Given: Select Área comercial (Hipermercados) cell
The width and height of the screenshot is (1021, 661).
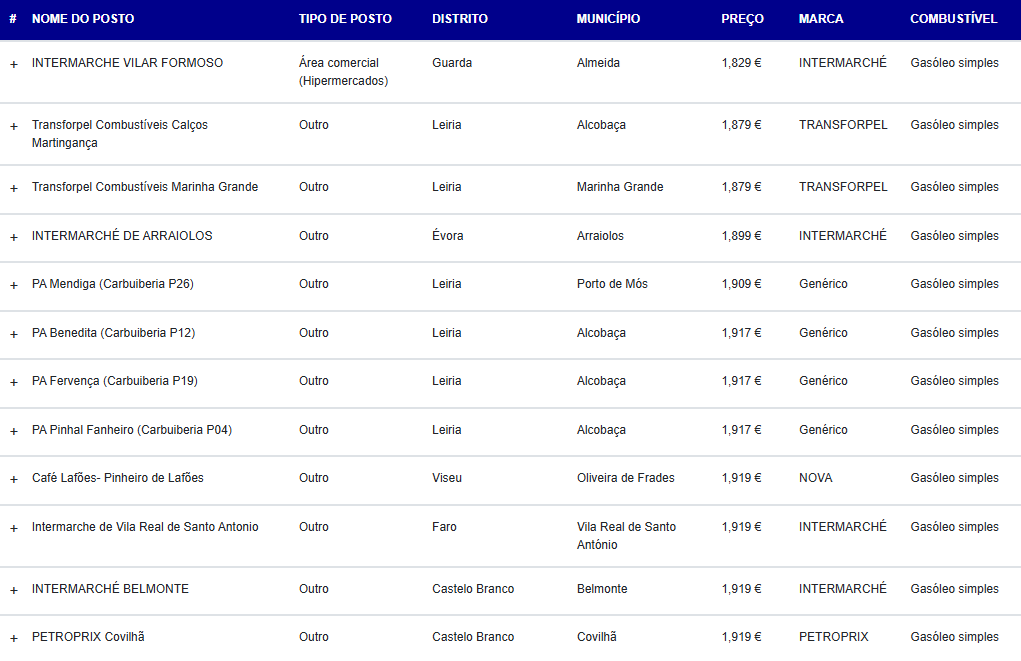Looking at the screenshot, I should click(343, 72).
